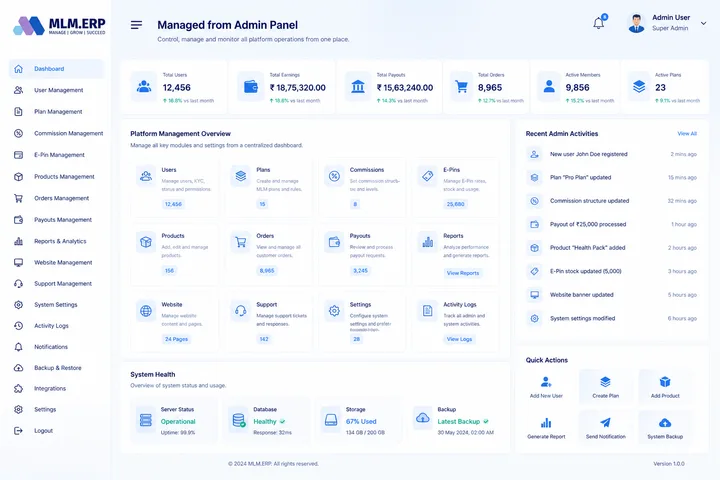Open Settings at sidebar bottom
Image resolution: width=720 pixels, height=480 pixels.
pos(56,409)
